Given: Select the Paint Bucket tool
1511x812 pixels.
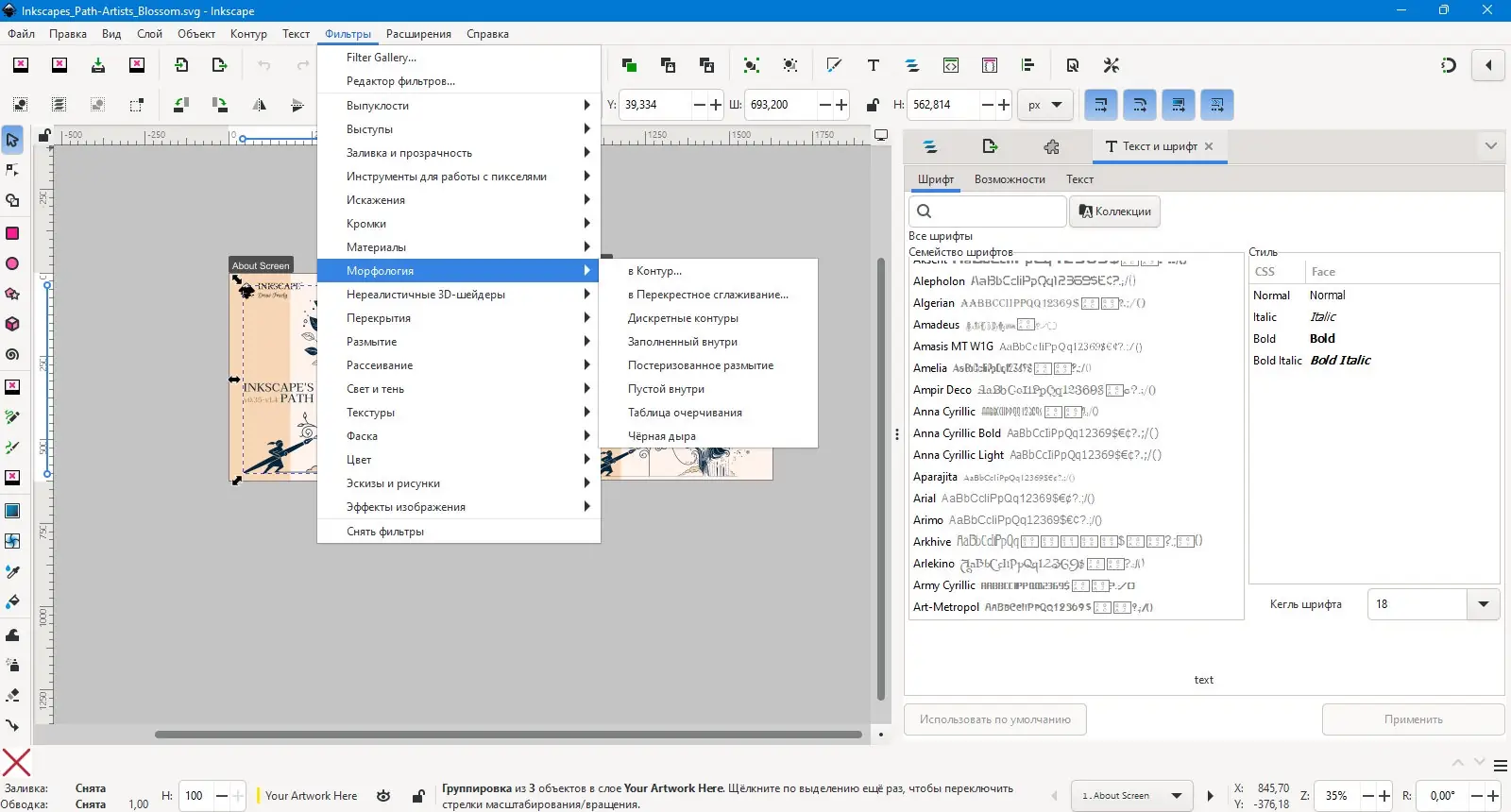Looking at the screenshot, I should pos(12,601).
